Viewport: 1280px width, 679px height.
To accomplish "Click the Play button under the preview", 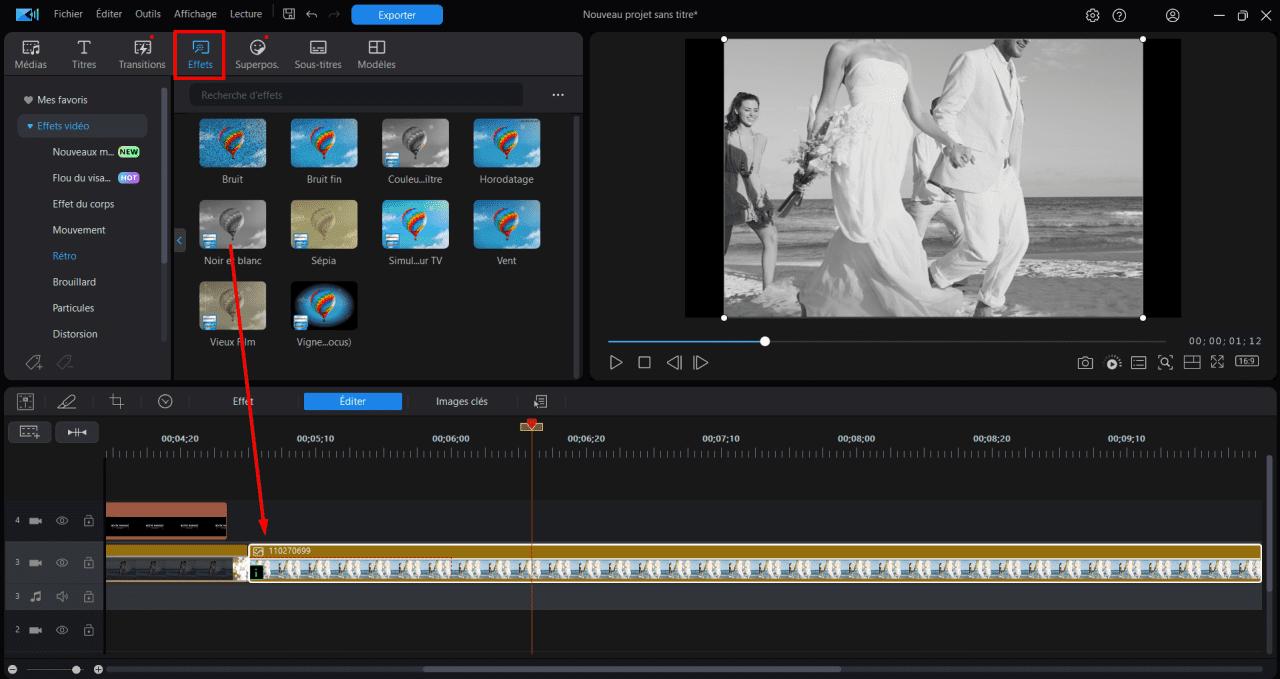I will click(x=616, y=362).
